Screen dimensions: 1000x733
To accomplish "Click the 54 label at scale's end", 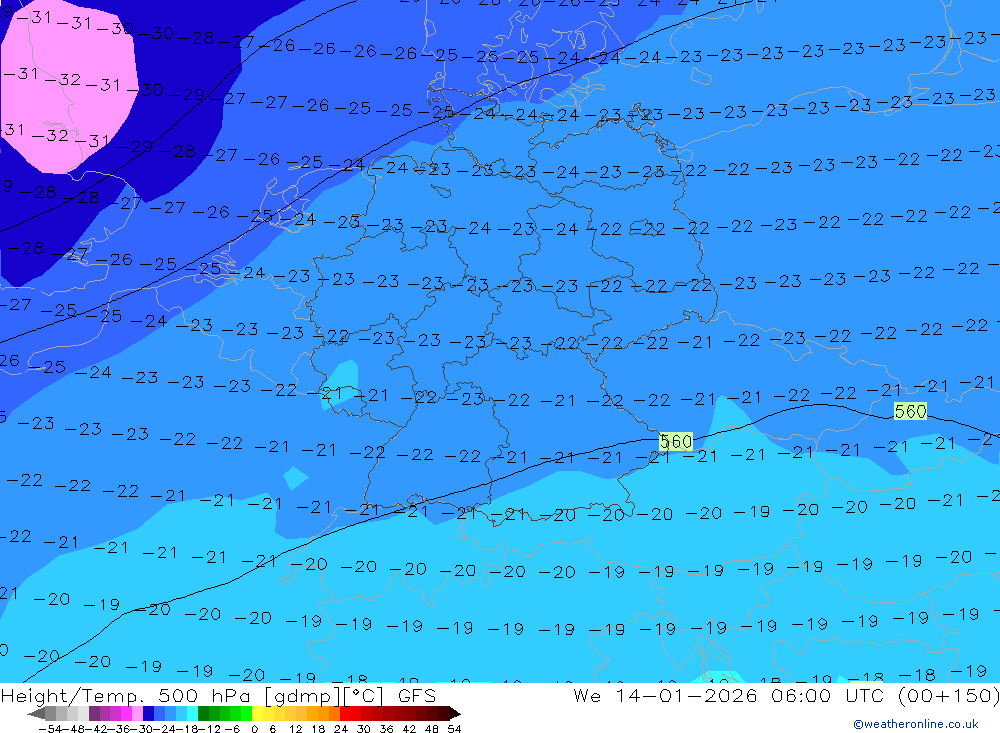I will [x=454, y=729].
